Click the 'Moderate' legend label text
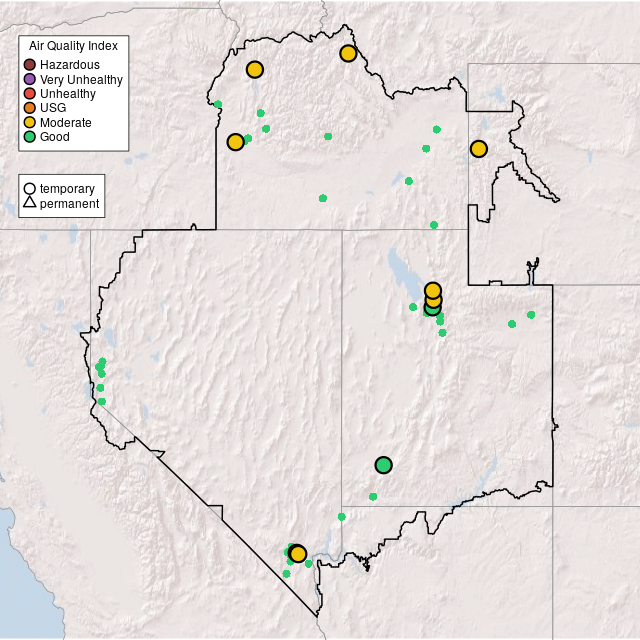640x640 pixels. 66,122
